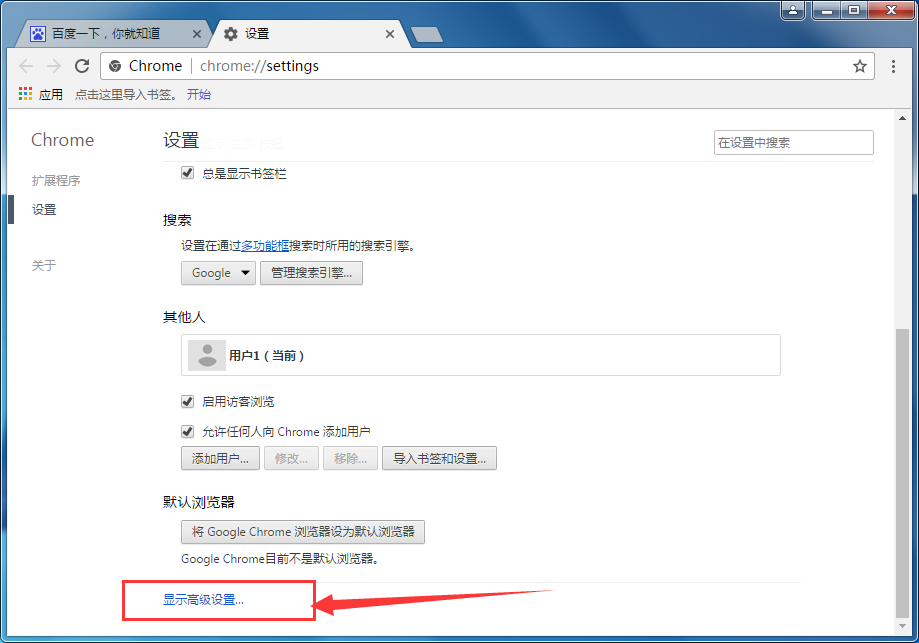Screen dimensions: 919x643
Task: Click text Google Chrome目前不是默认浏览器。
Action: [x=281, y=559]
